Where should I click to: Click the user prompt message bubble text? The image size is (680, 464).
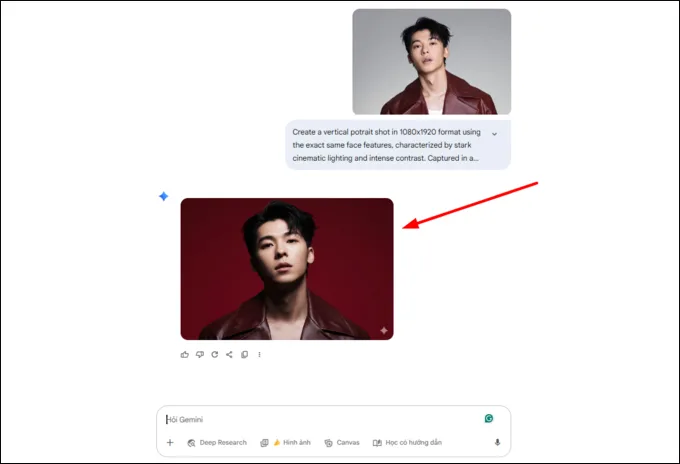coord(386,145)
